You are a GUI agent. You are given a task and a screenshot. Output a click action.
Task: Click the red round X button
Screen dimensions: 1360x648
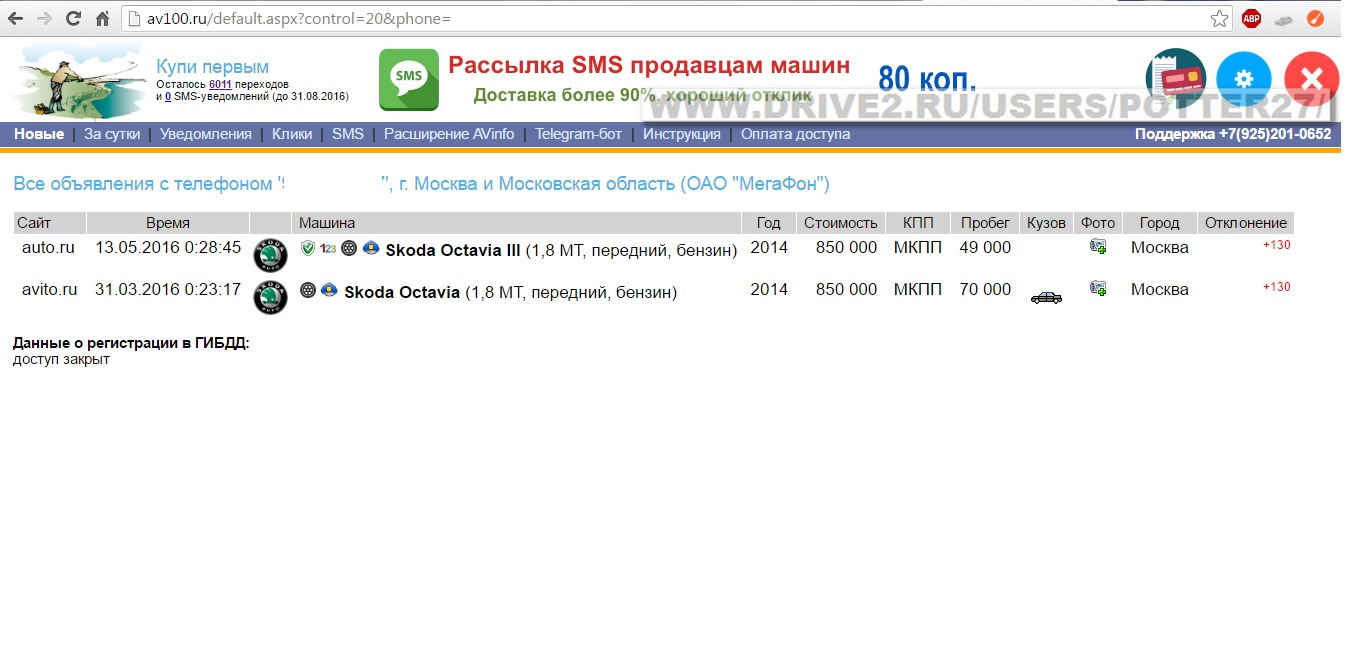(x=1312, y=79)
